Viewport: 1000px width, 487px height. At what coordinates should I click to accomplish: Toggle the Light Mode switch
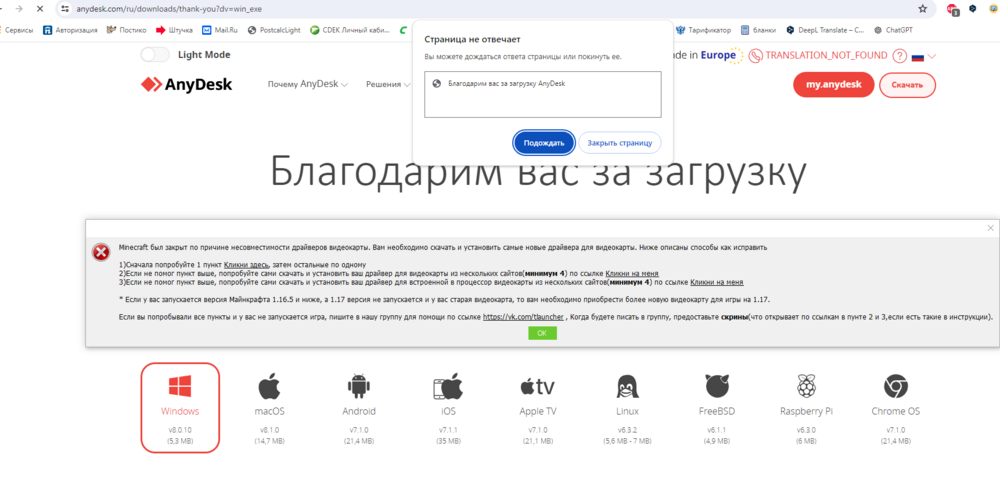click(x=155, y=55)
